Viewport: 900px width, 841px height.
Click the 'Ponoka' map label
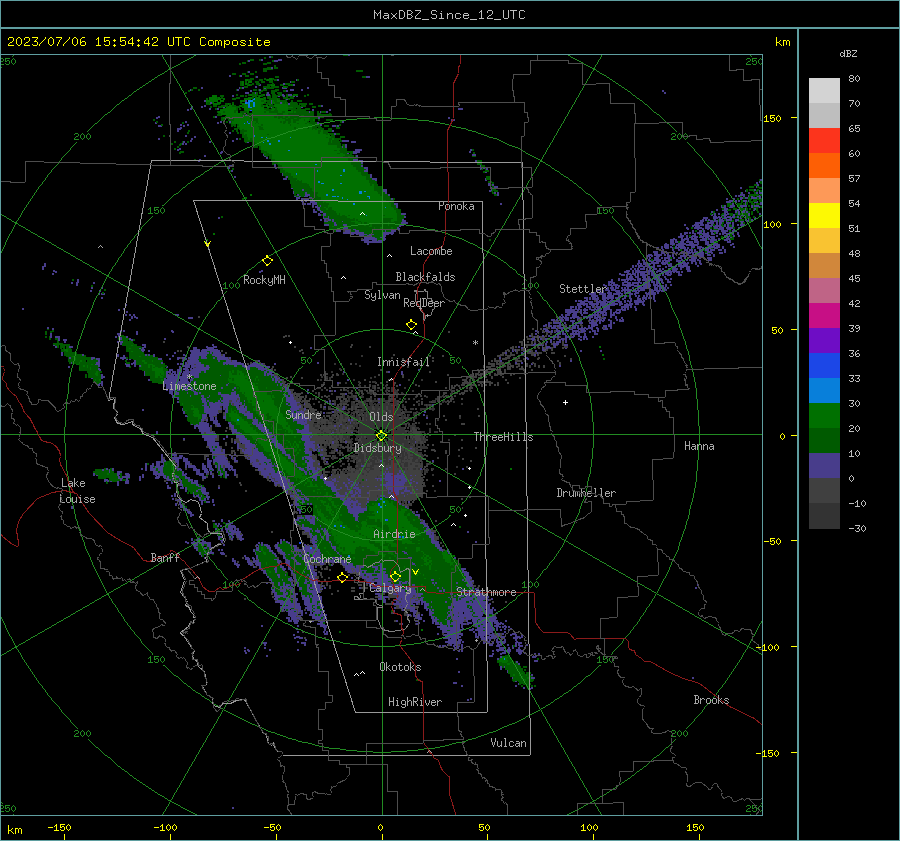click(x=456, y=206)
